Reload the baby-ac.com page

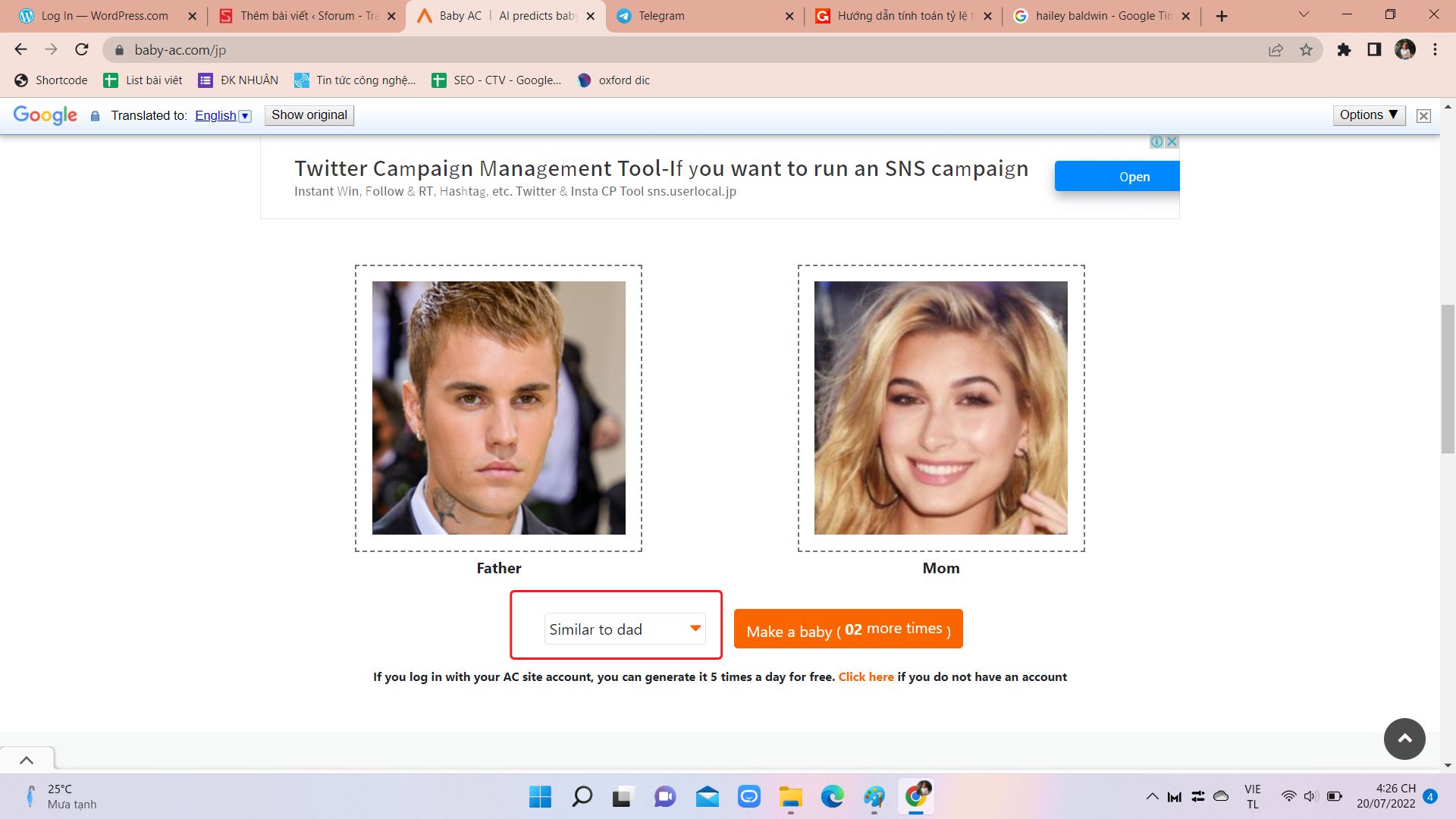coord(82,49)
